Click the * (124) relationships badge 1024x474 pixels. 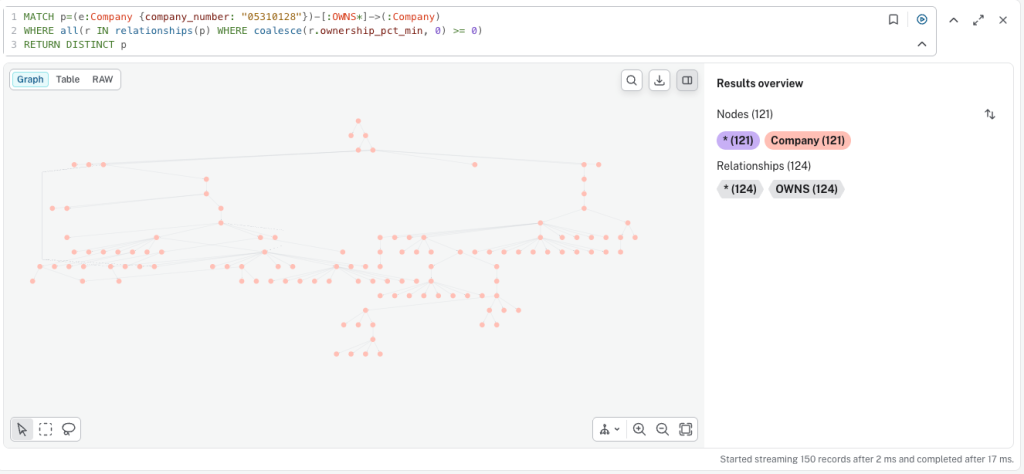(x=739, y=189)
